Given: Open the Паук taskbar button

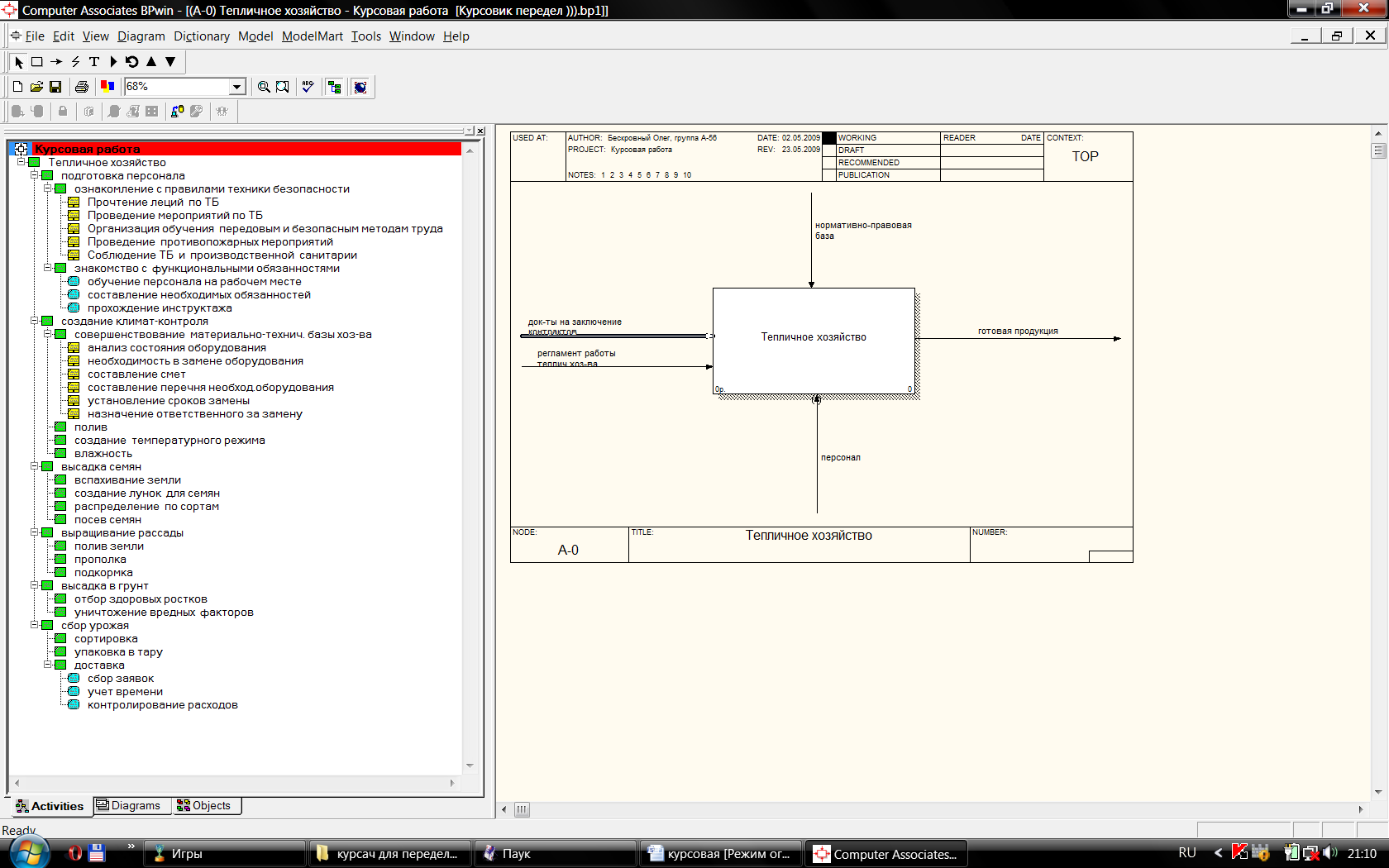Looking at the screenshot, I should pyautogui.click(x=516, y=854).
